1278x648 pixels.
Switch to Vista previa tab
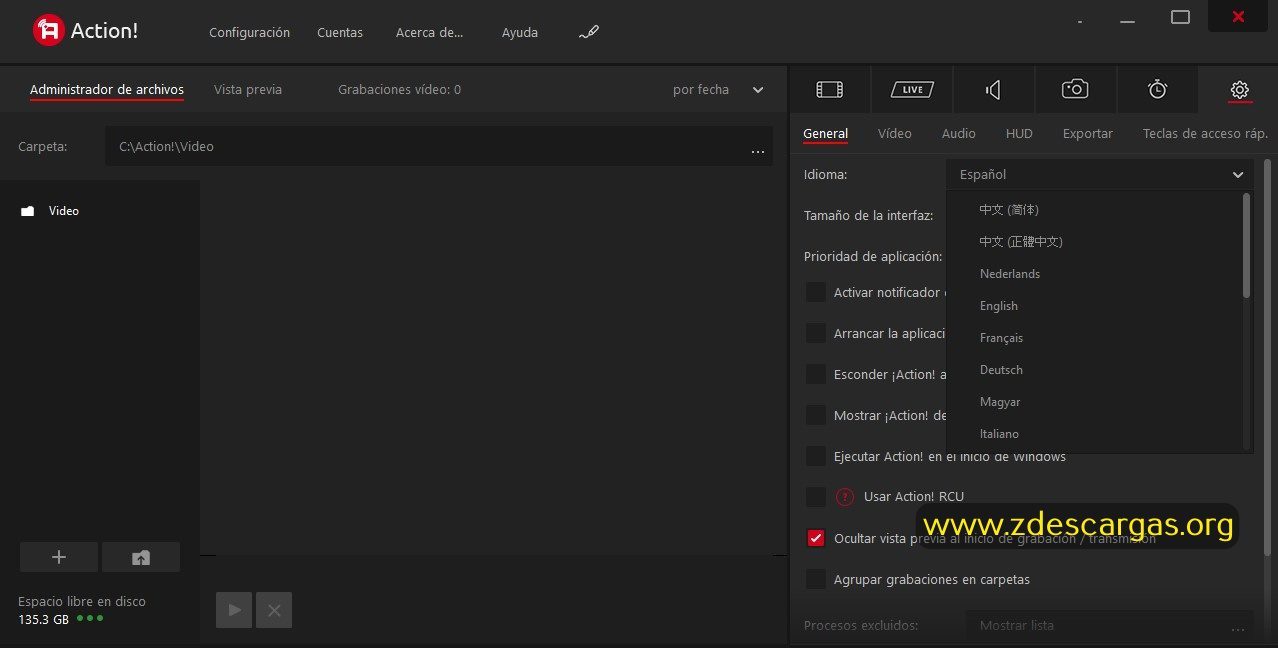248,90
